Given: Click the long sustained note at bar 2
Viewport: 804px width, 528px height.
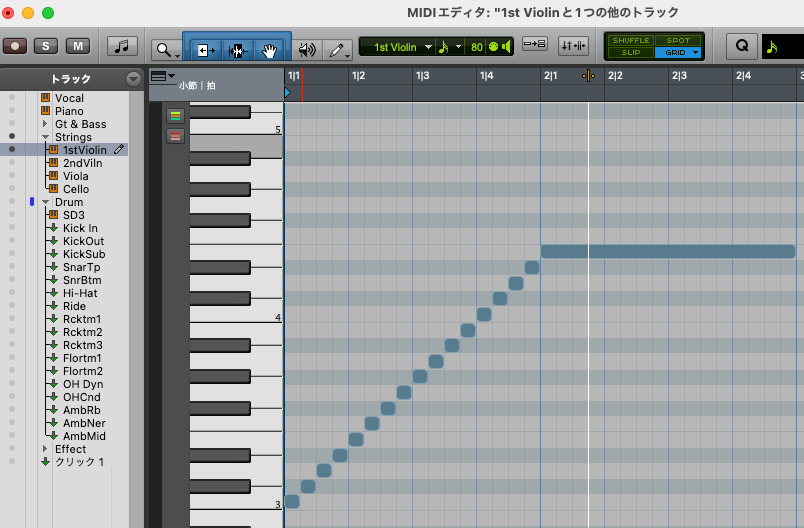Looking at the screenshot, I should pos(668,251).
